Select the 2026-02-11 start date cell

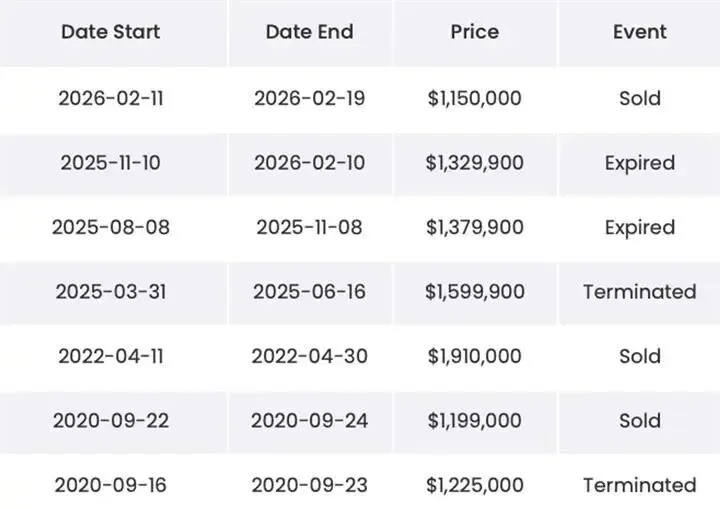point(111,99)
